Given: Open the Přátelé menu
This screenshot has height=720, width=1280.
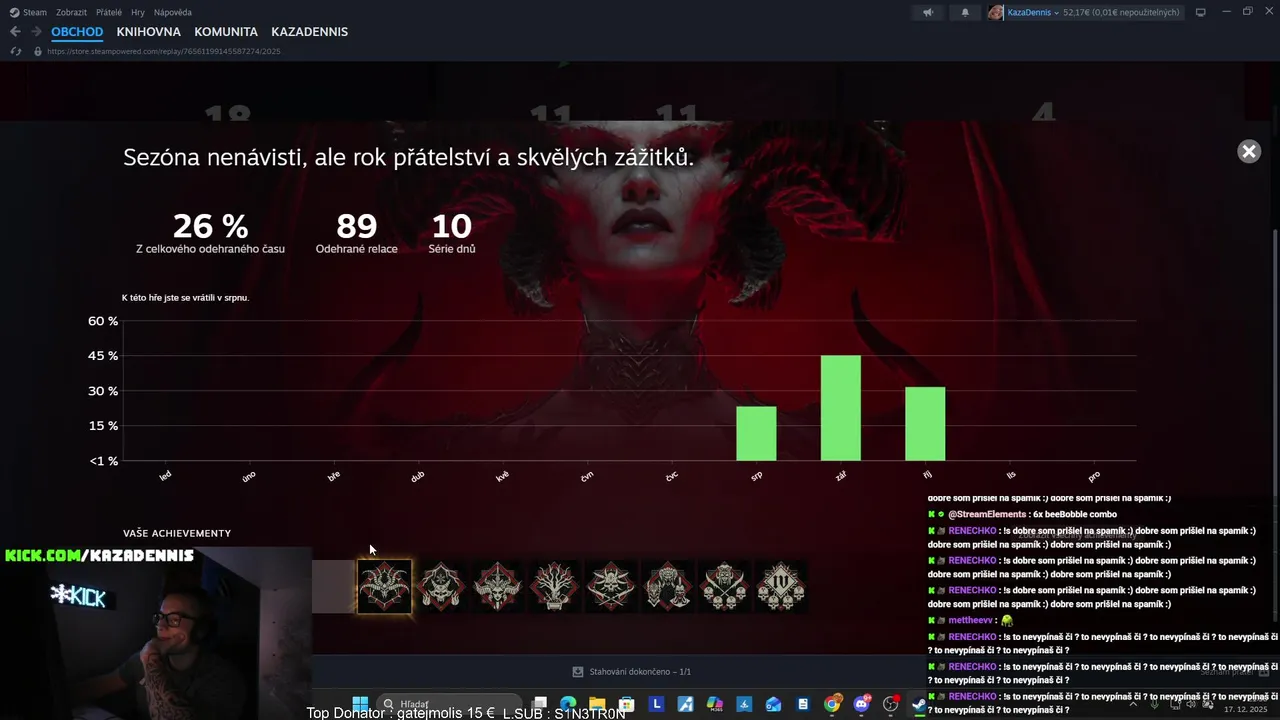Looking at the screenshot, I should click(x=109, y=12).
